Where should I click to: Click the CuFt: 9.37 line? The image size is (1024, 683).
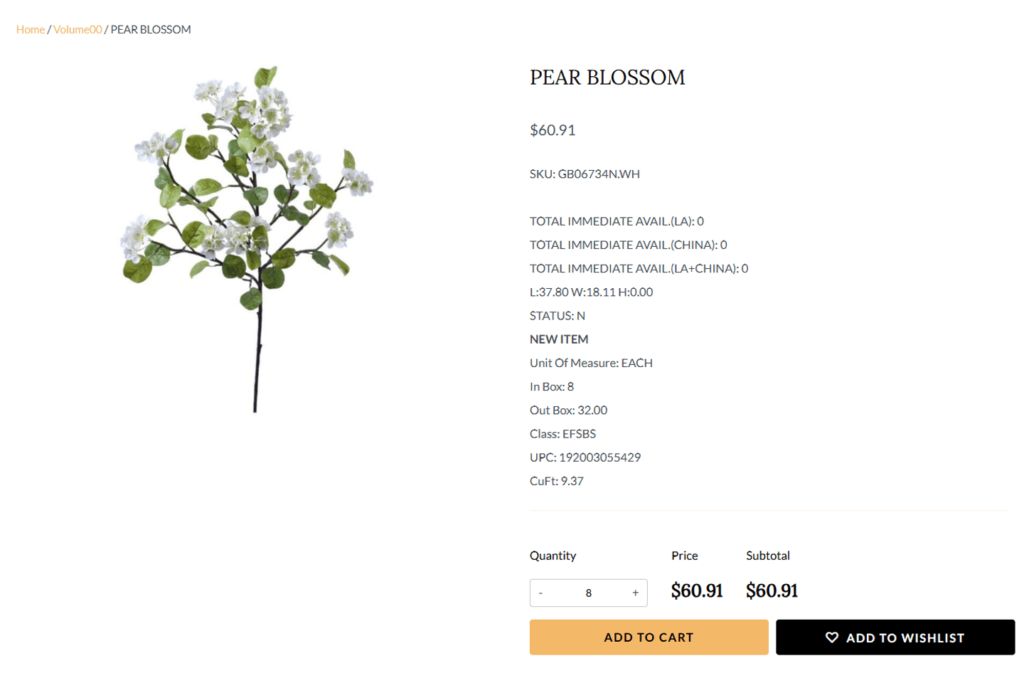point(556,481)
